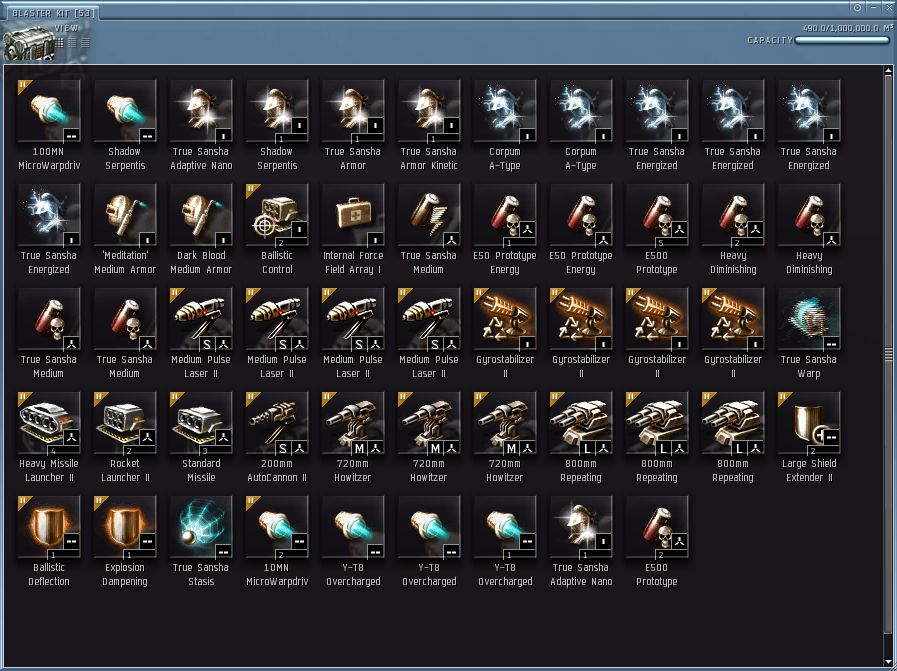This screenshot has width=897, height=671.
Task: Click the Blaster Kit container icon
Action: coord(29,42)
